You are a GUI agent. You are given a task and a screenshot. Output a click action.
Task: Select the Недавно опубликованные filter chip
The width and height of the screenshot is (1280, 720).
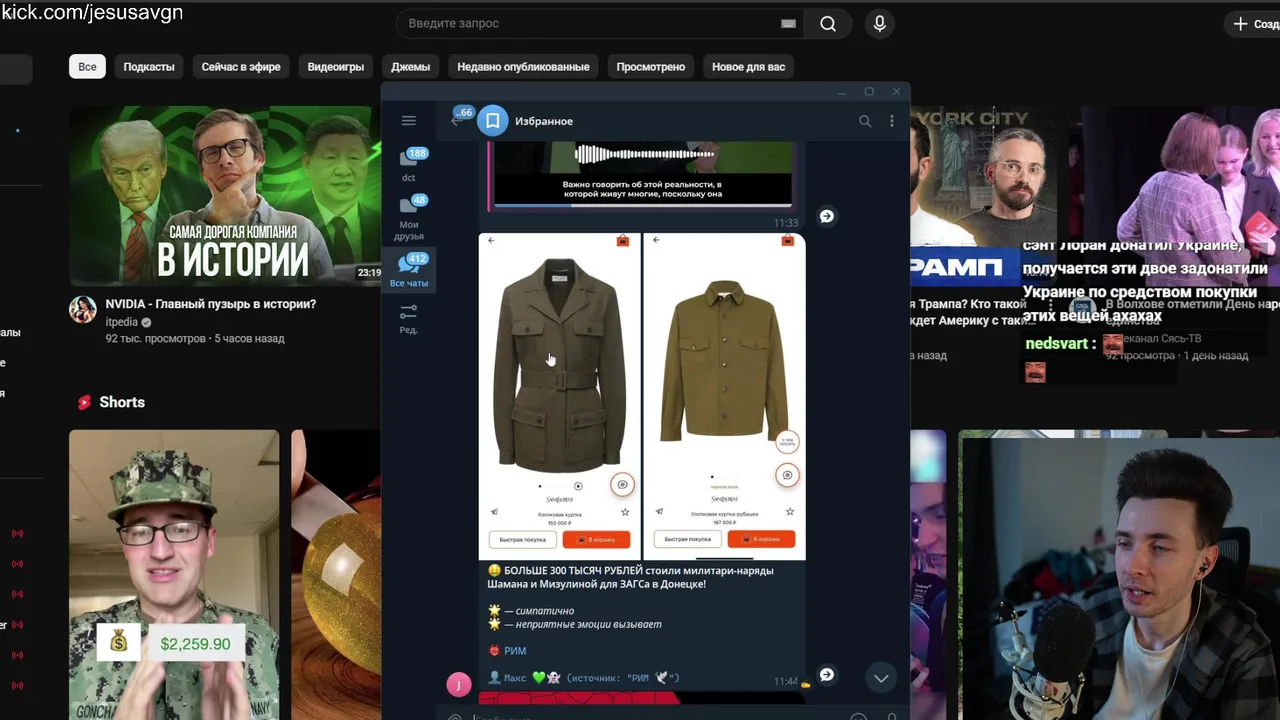[523, 67]
